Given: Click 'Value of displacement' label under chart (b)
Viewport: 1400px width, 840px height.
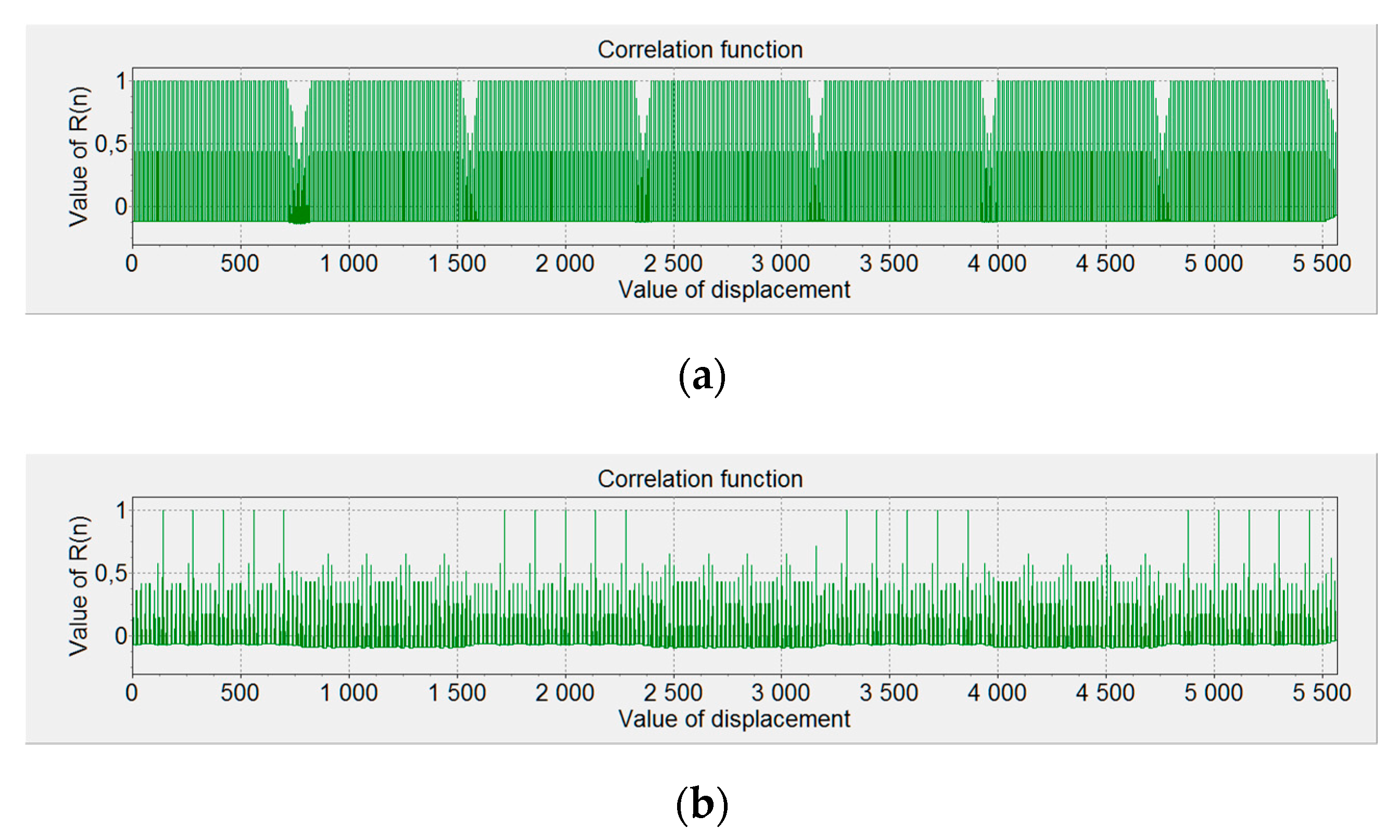Looking at the screenshot, I should click(x=733, y=719).
